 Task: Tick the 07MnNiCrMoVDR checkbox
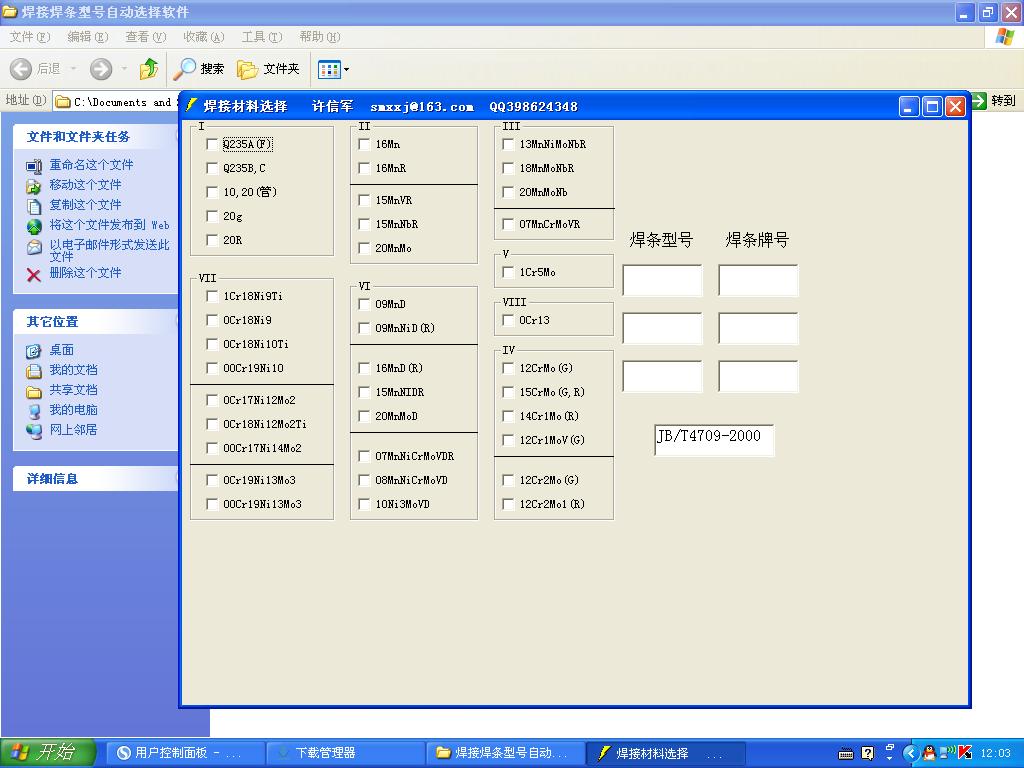point(364,456)
